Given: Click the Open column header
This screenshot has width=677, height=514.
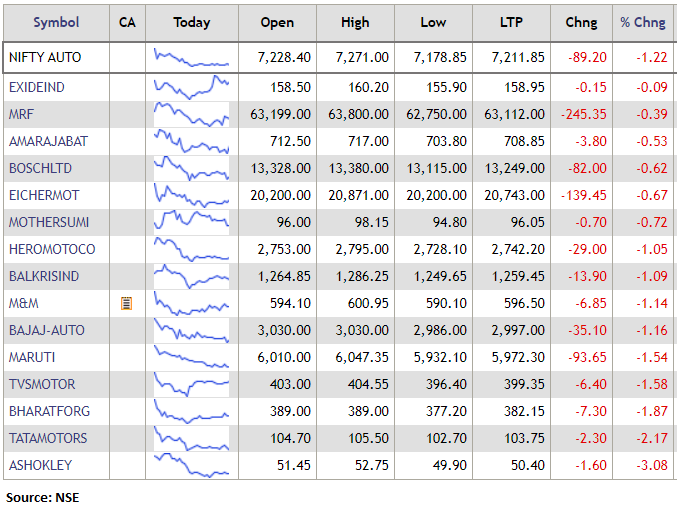Looking at the screenshot, I should coord(277,22).
